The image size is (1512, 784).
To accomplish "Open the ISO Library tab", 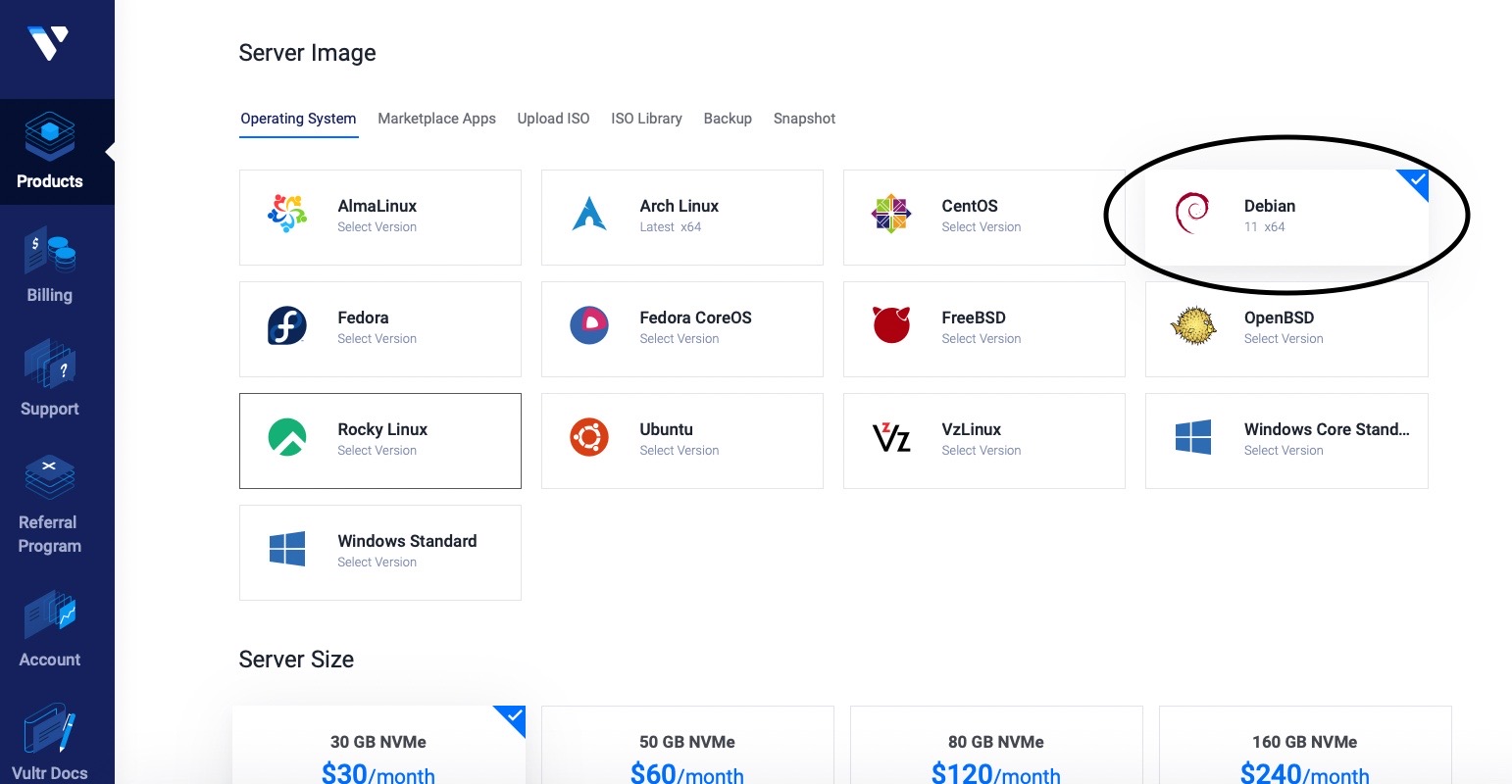I will point(646,119).
